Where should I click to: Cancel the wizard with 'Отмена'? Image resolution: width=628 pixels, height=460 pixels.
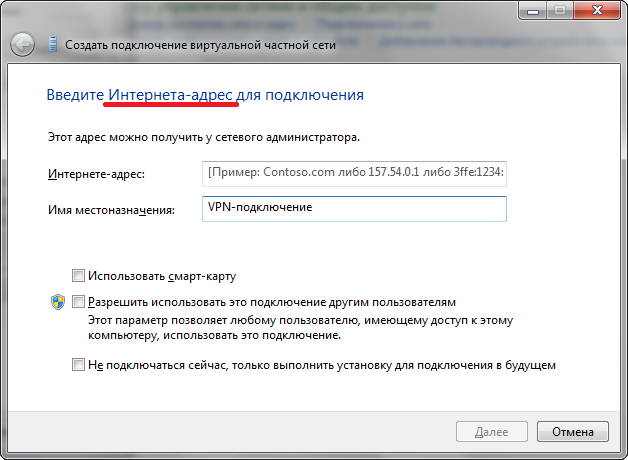tap(572, 432)
